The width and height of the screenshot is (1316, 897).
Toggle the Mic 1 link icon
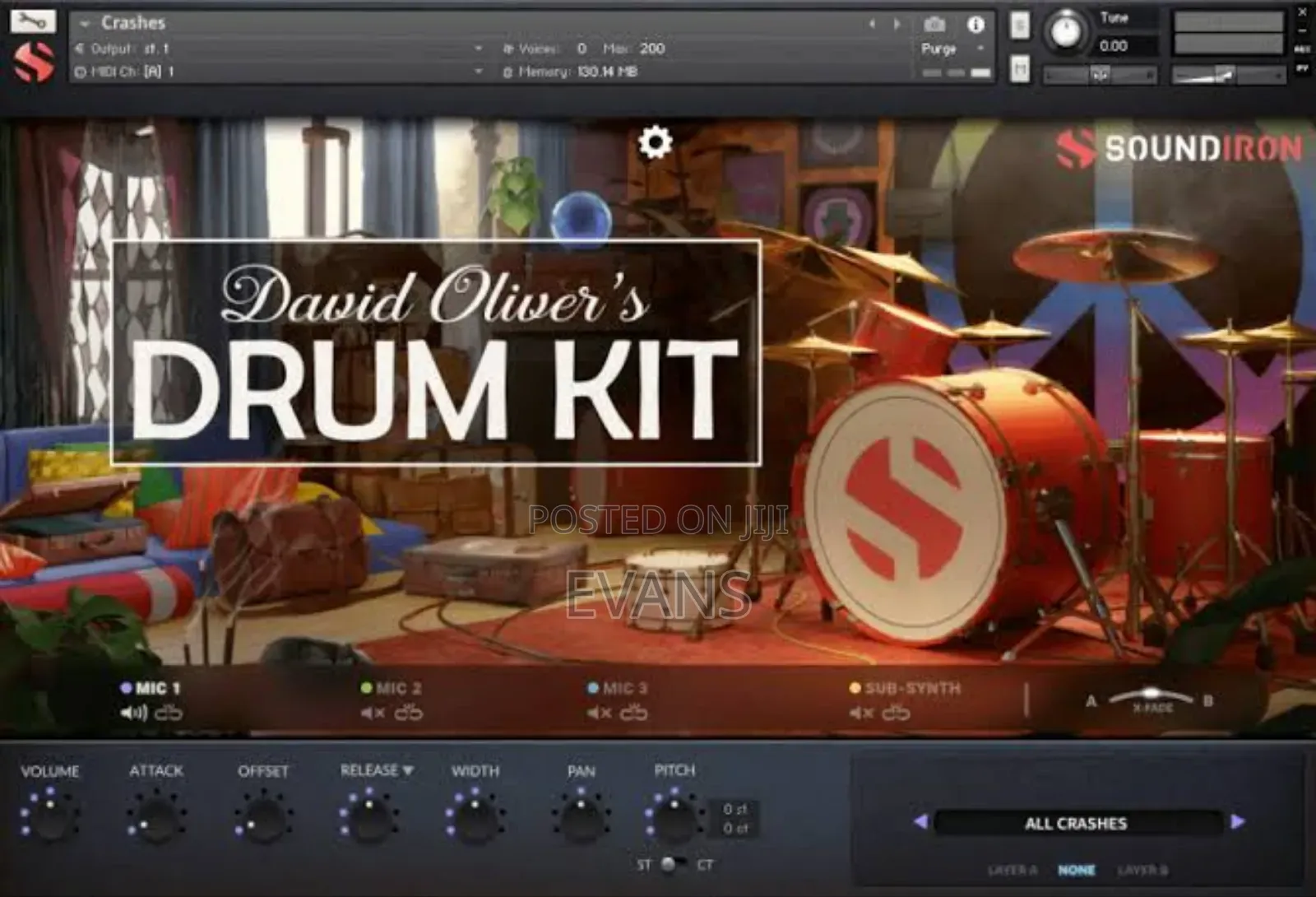(169, 713)
